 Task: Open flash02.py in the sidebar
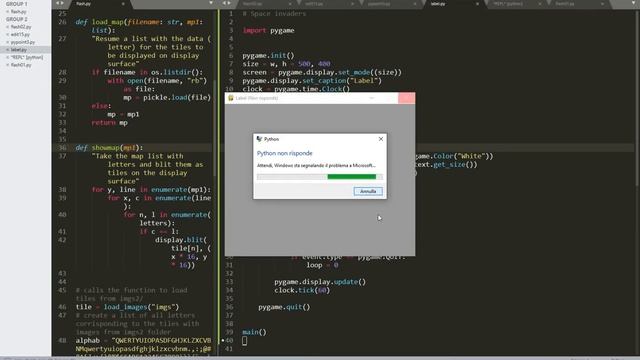[21, 27]
